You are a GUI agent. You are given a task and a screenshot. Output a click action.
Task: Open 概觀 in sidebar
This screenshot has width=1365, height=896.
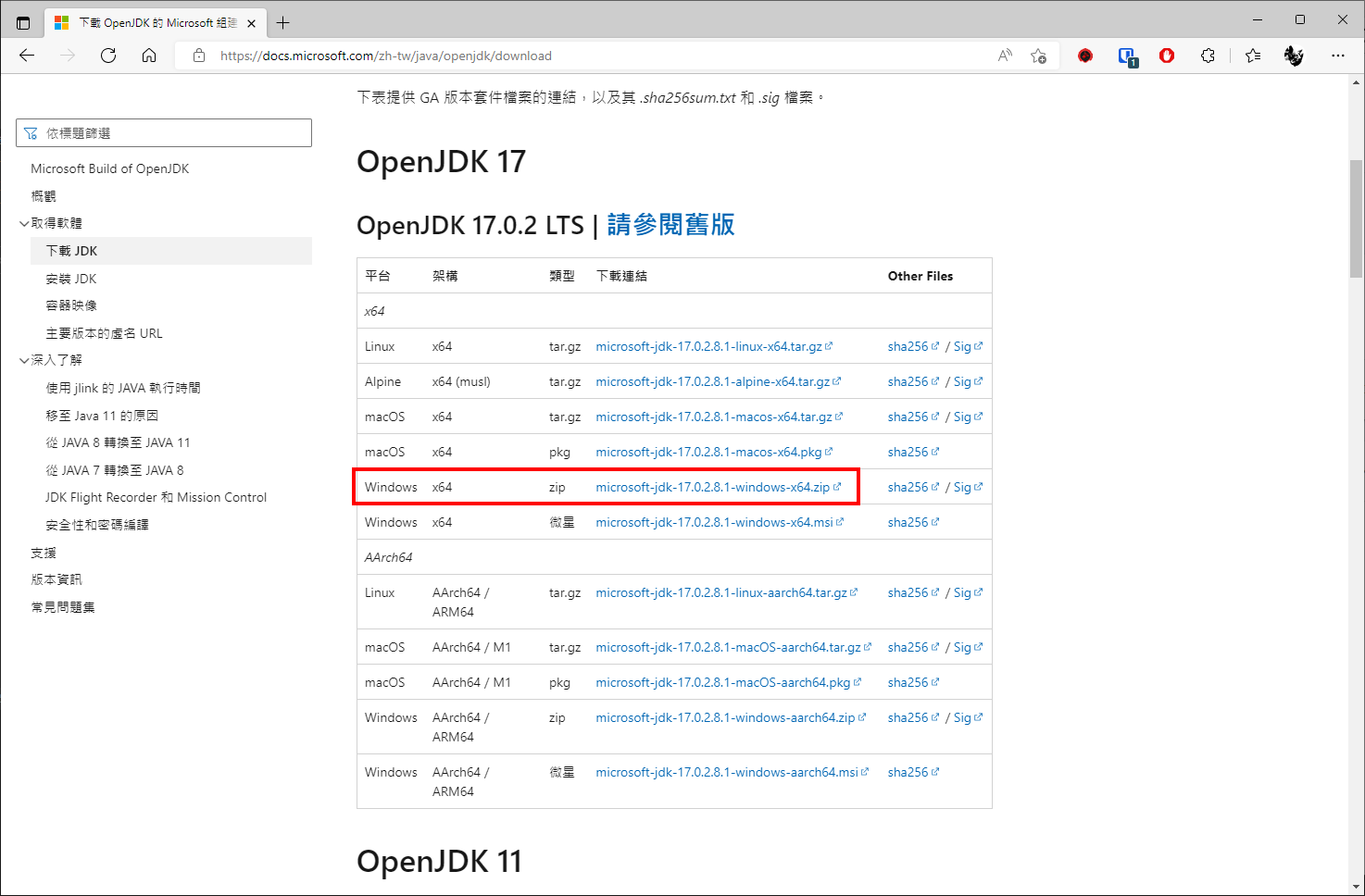(x=44, y=196)
